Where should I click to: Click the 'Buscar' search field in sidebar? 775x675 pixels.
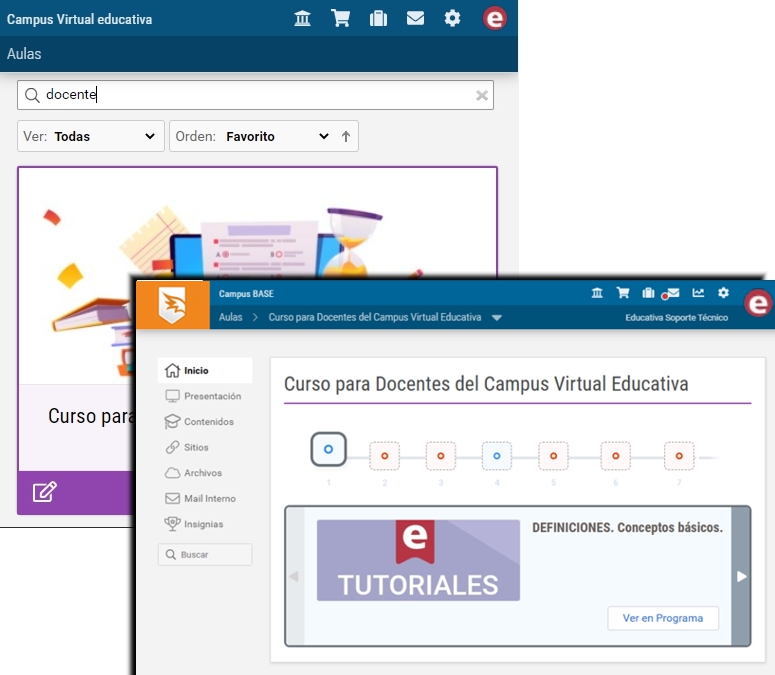205,554
